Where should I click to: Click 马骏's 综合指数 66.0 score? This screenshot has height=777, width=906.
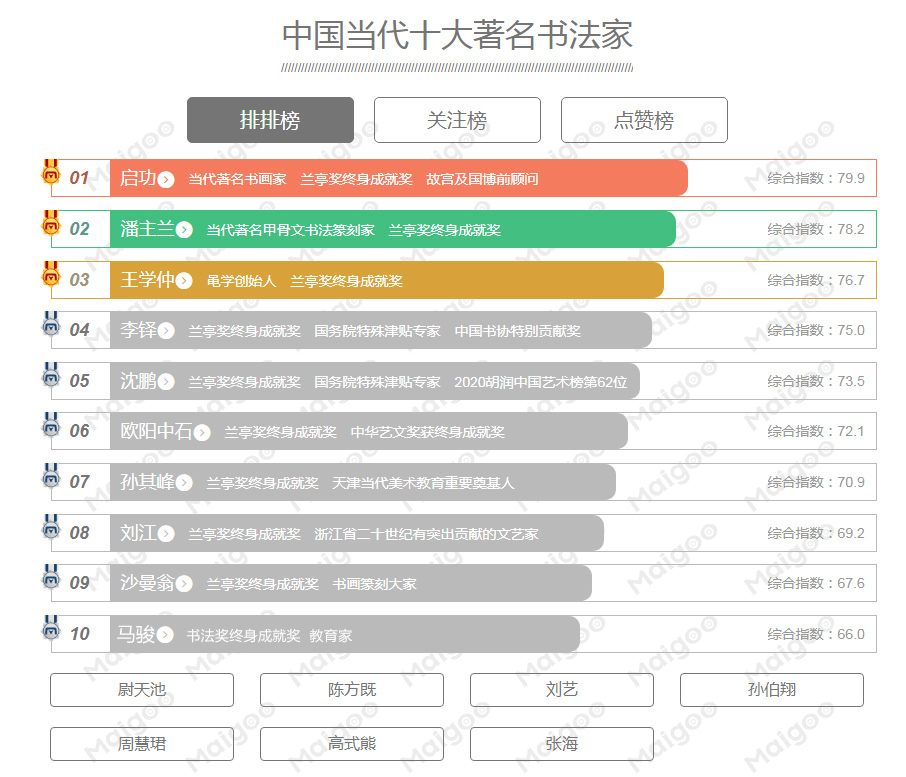(816, 634)
